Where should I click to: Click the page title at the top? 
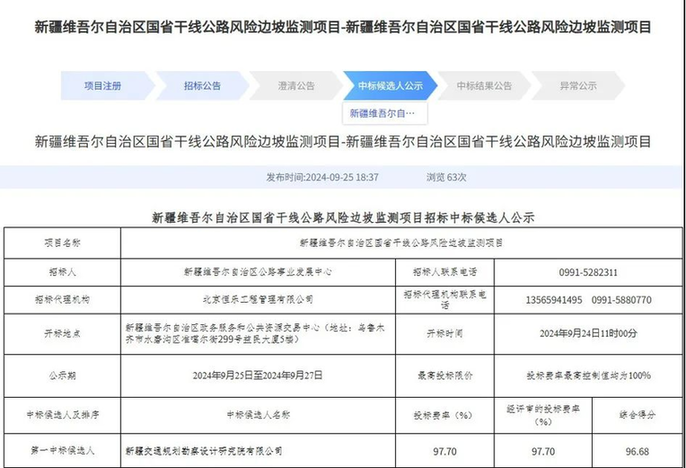tap(343, 27)
